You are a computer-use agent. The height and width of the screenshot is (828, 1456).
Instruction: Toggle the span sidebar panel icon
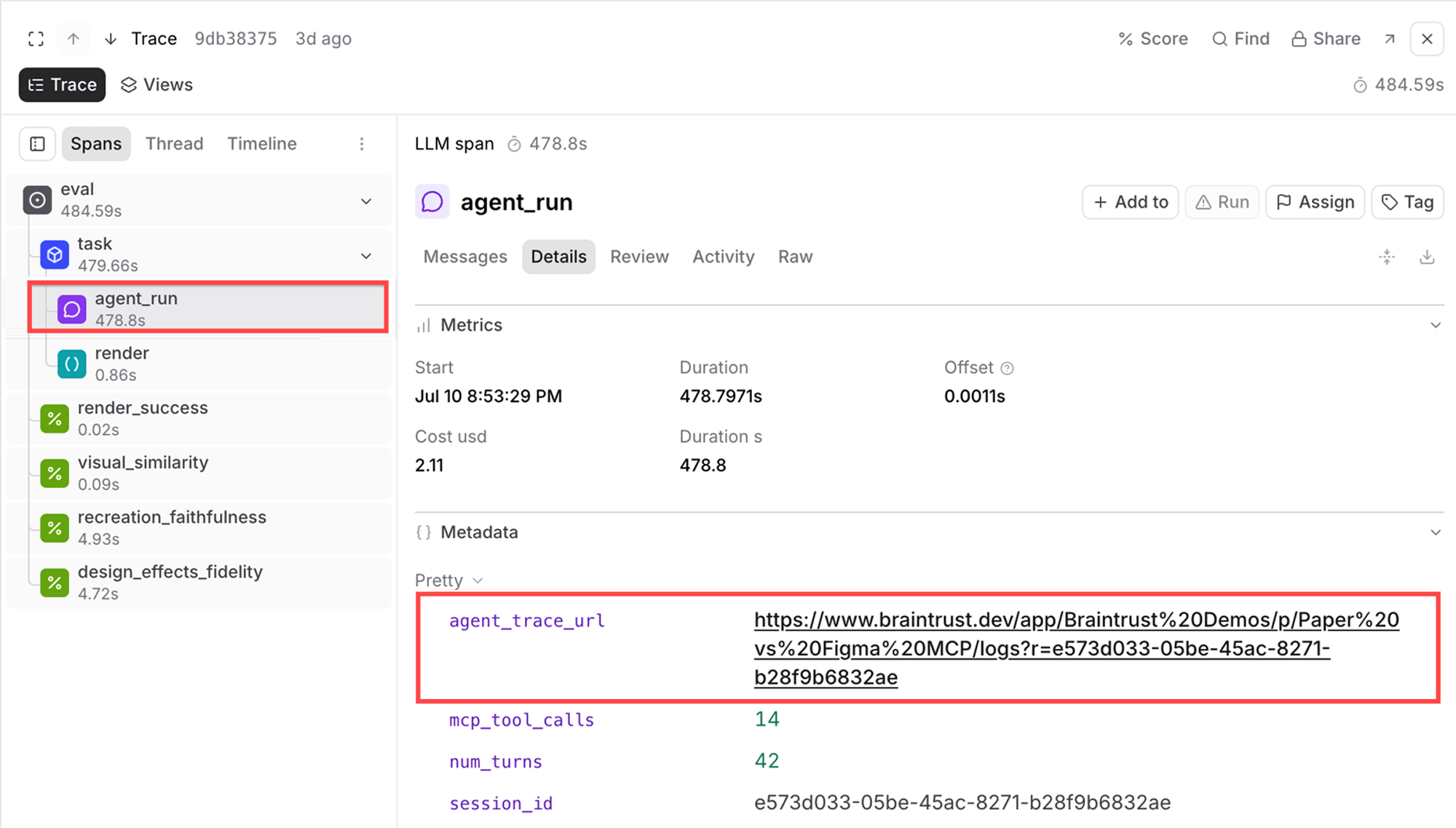[37, 144]
